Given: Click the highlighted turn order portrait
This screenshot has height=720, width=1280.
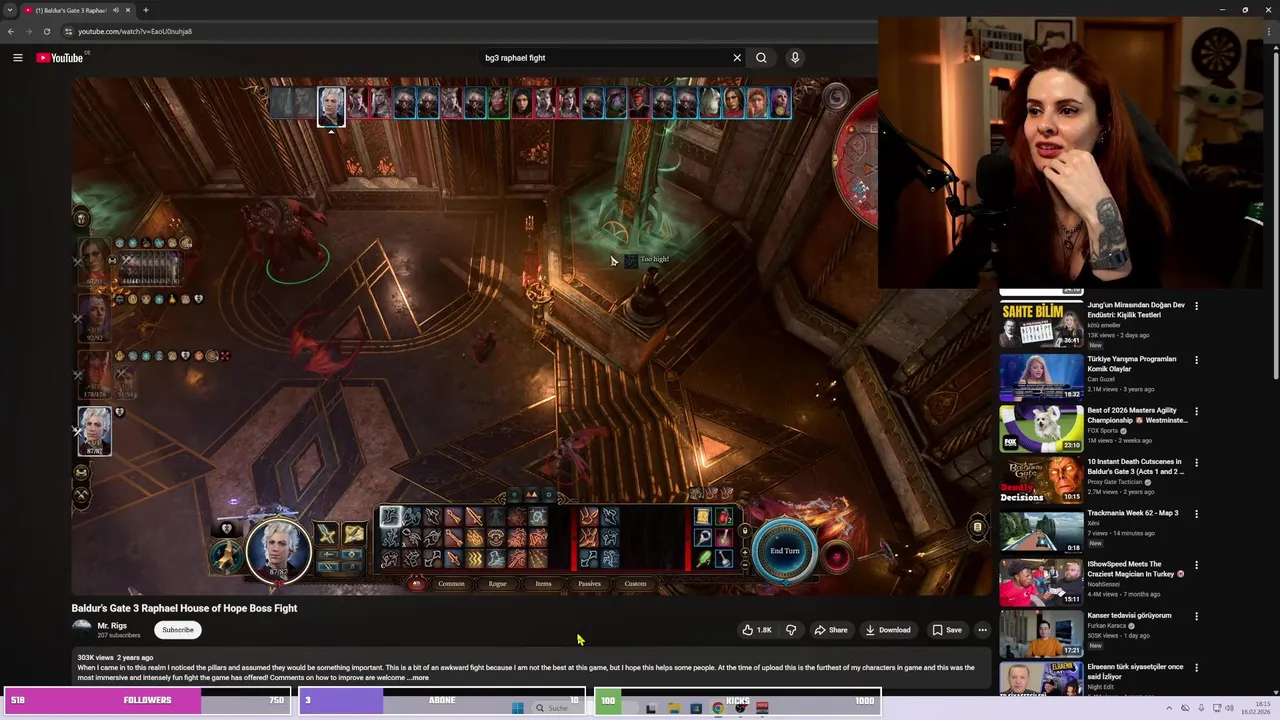Looking at the screenshot, I should tap(331, 106).
